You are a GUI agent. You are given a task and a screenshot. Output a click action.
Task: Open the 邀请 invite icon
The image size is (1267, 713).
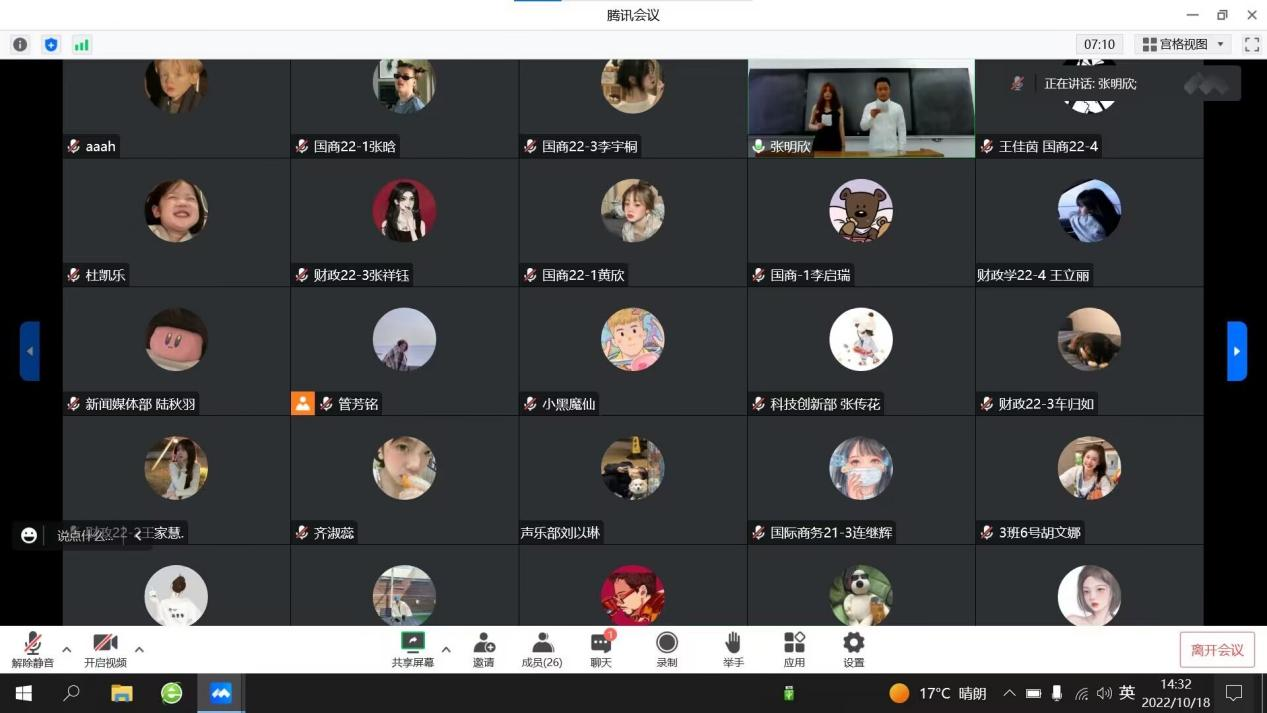point(484,648)
